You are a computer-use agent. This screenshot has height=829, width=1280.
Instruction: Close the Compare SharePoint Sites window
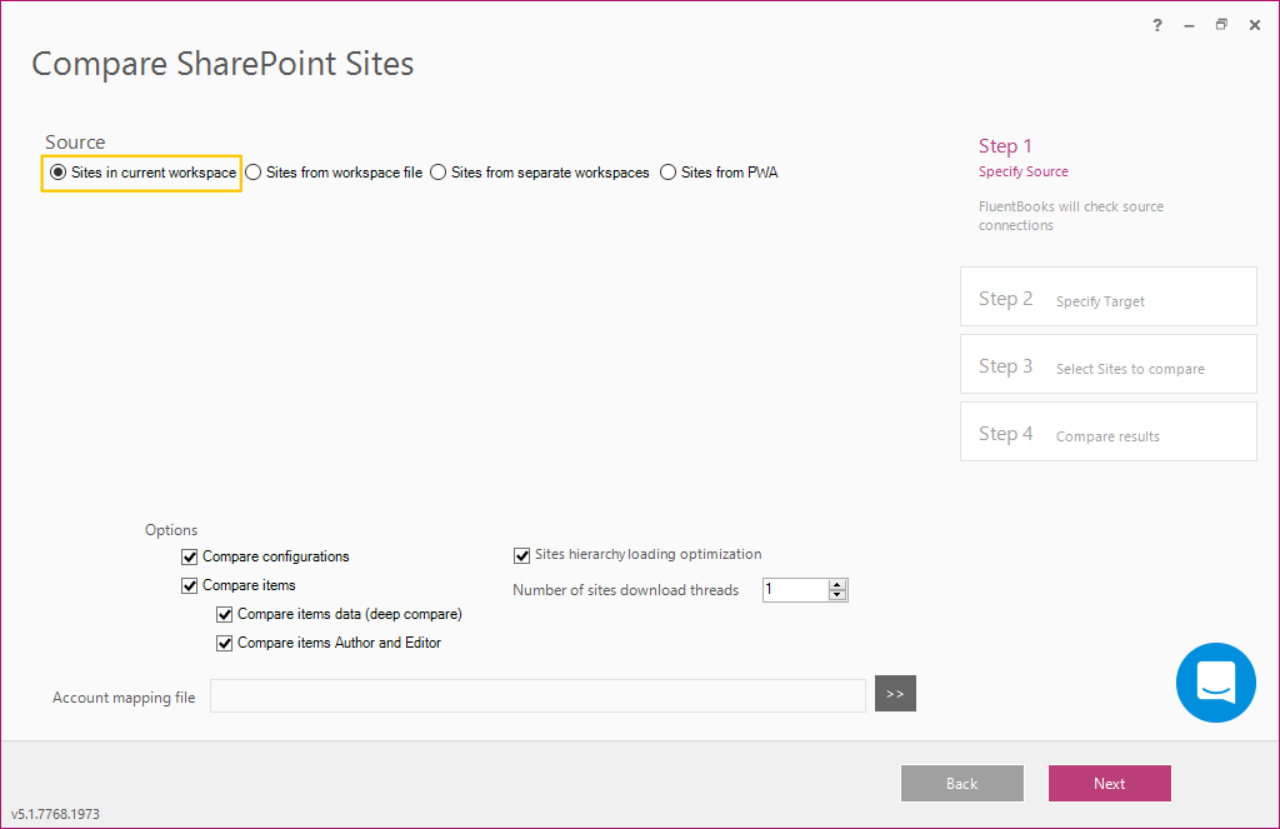(x=1254, y=26)
